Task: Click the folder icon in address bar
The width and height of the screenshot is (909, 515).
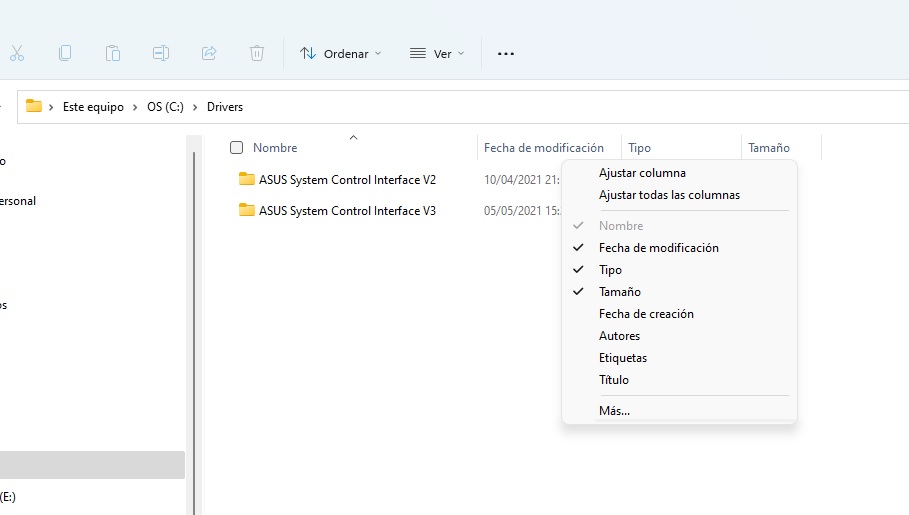Action: 34,106
